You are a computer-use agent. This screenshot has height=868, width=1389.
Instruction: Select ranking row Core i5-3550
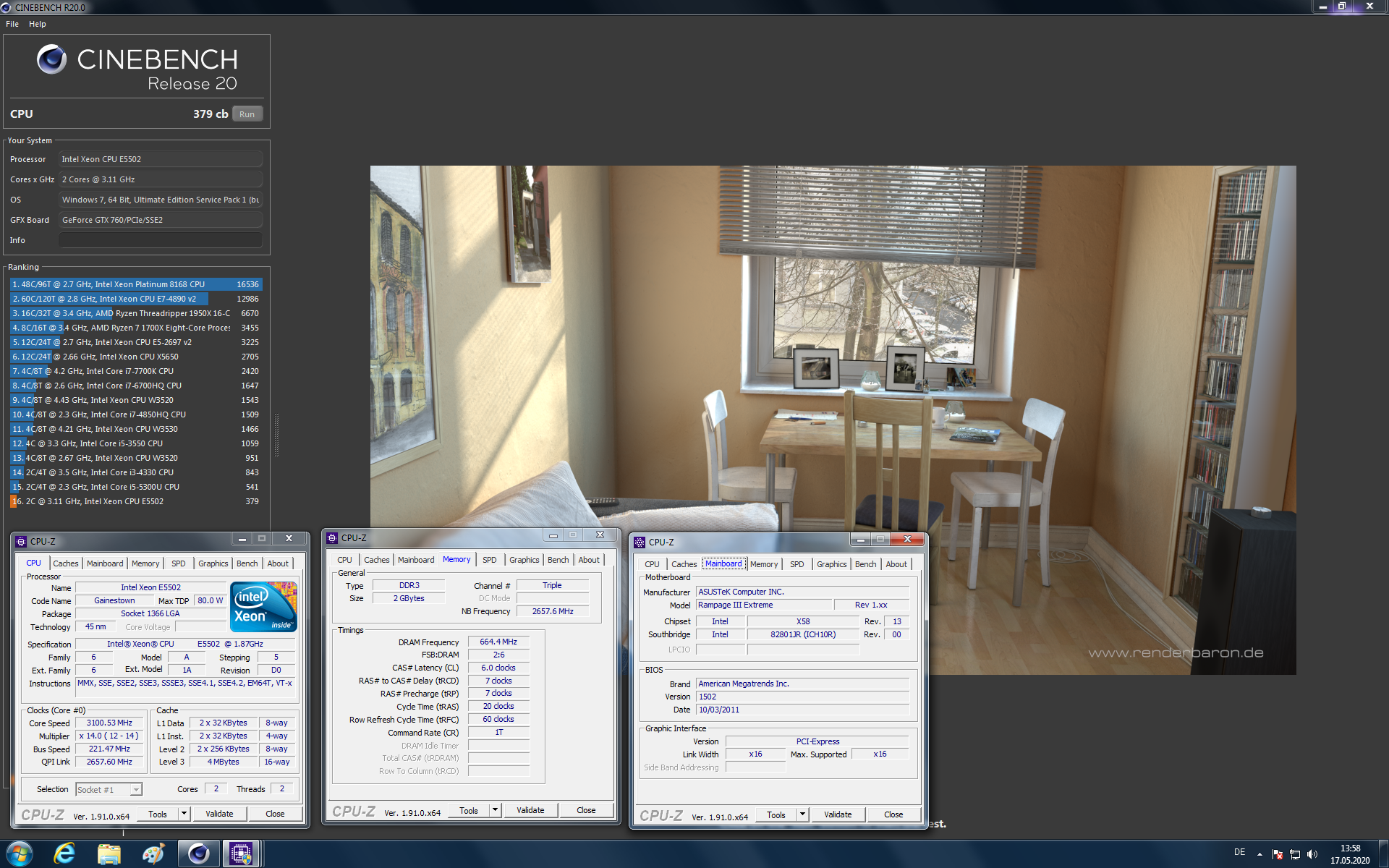tap(136, 443)
